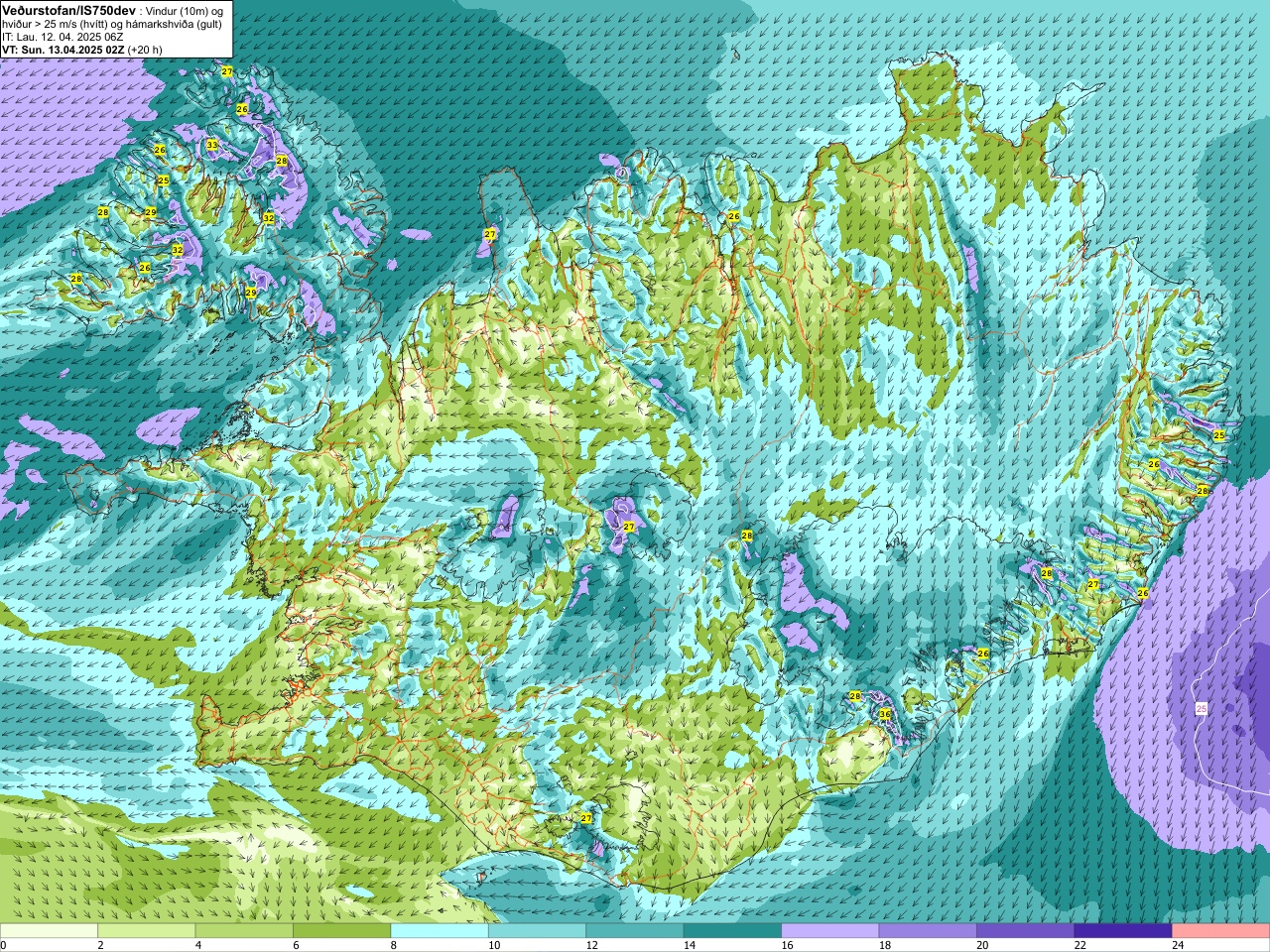Click the yellow '28' label beside the '36'

[x=855, y=696]
